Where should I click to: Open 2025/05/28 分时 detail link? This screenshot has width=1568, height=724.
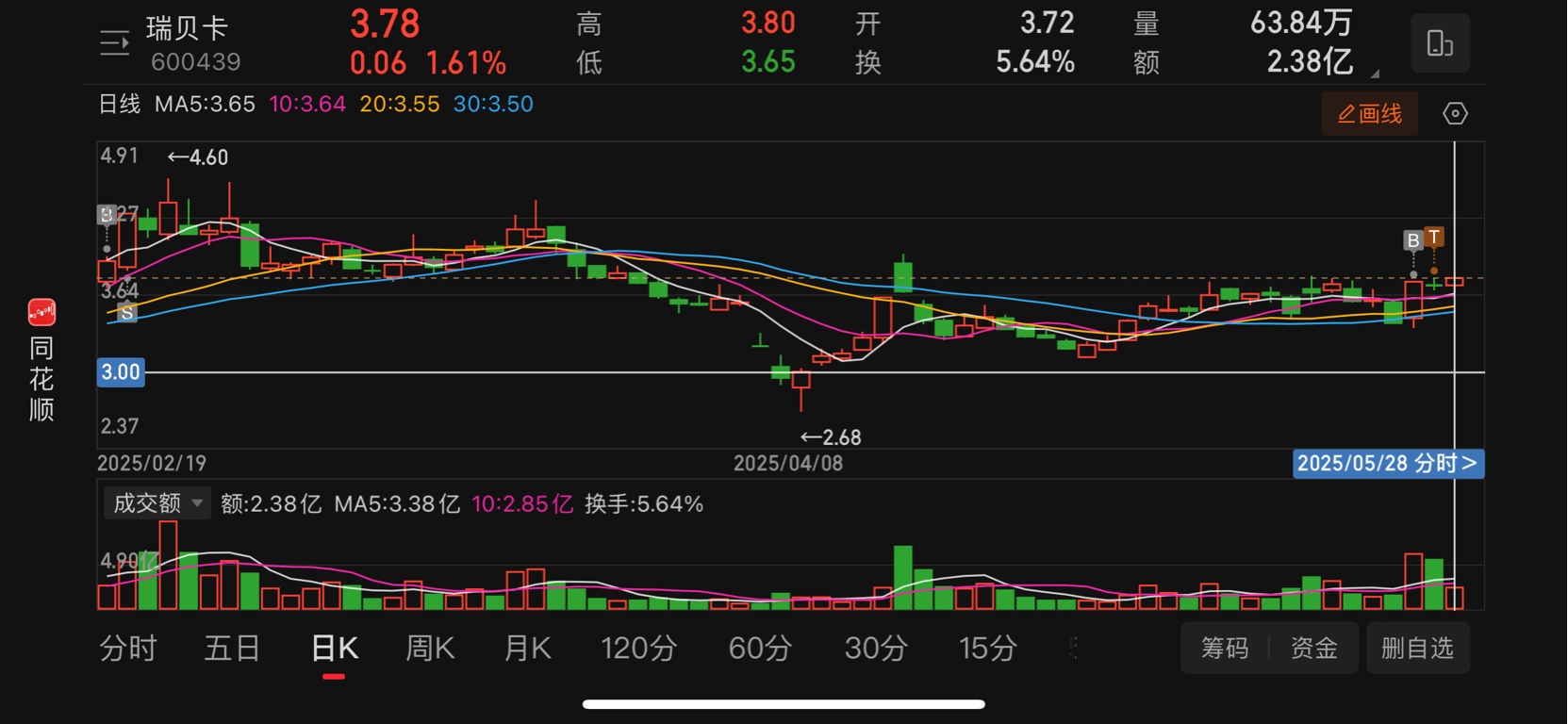1388,464
